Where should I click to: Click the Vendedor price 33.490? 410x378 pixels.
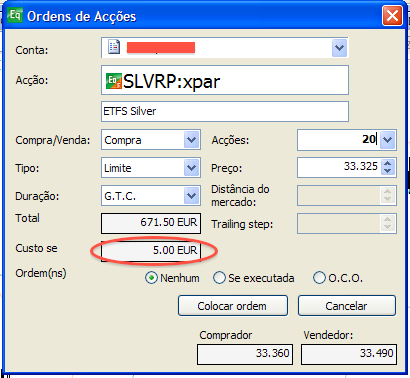[x=349, y=354]
